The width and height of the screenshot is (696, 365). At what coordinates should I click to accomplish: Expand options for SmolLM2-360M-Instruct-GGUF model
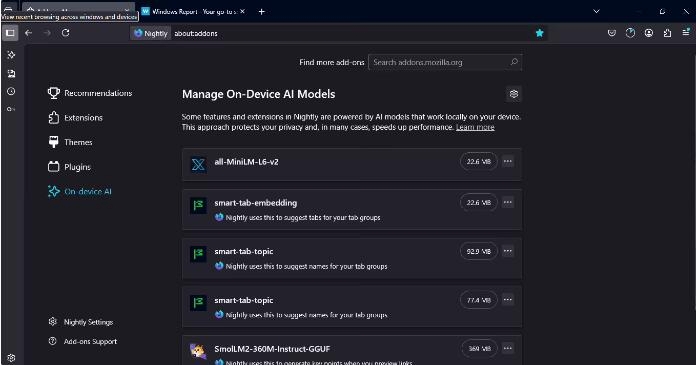[508, 349]
